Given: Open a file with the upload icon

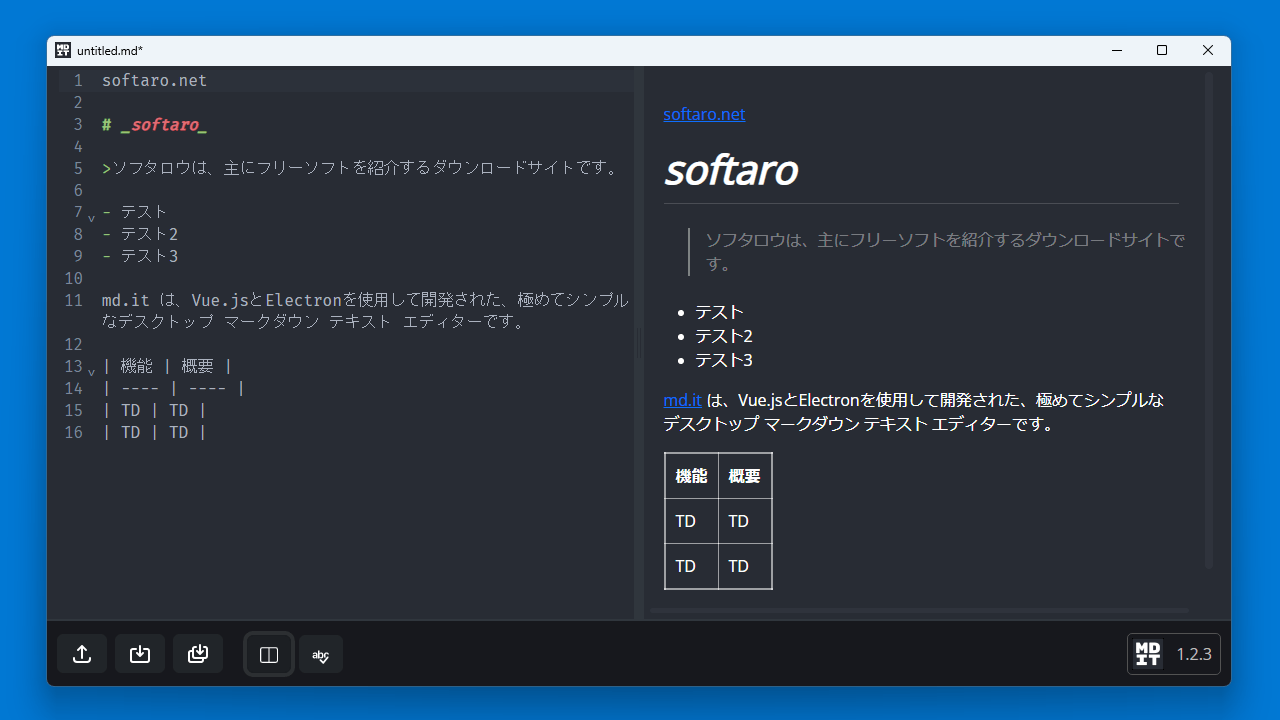Looking at the screenshot, I should coord(82,654).
